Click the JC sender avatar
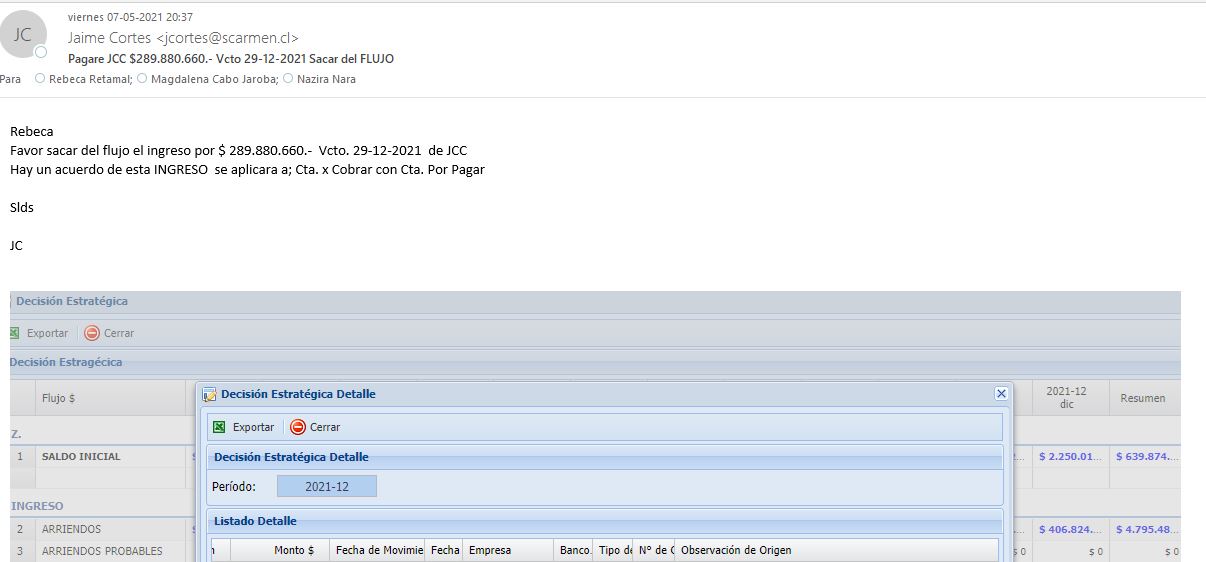 click(24, 34)
